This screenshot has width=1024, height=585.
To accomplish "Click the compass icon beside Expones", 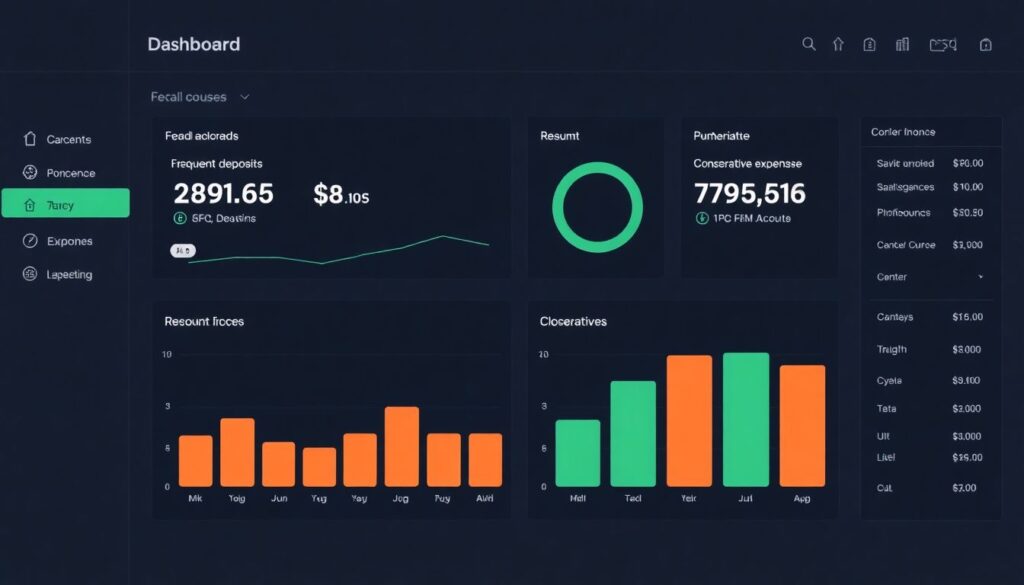I will pyautogui.click(x=29, y=241).
